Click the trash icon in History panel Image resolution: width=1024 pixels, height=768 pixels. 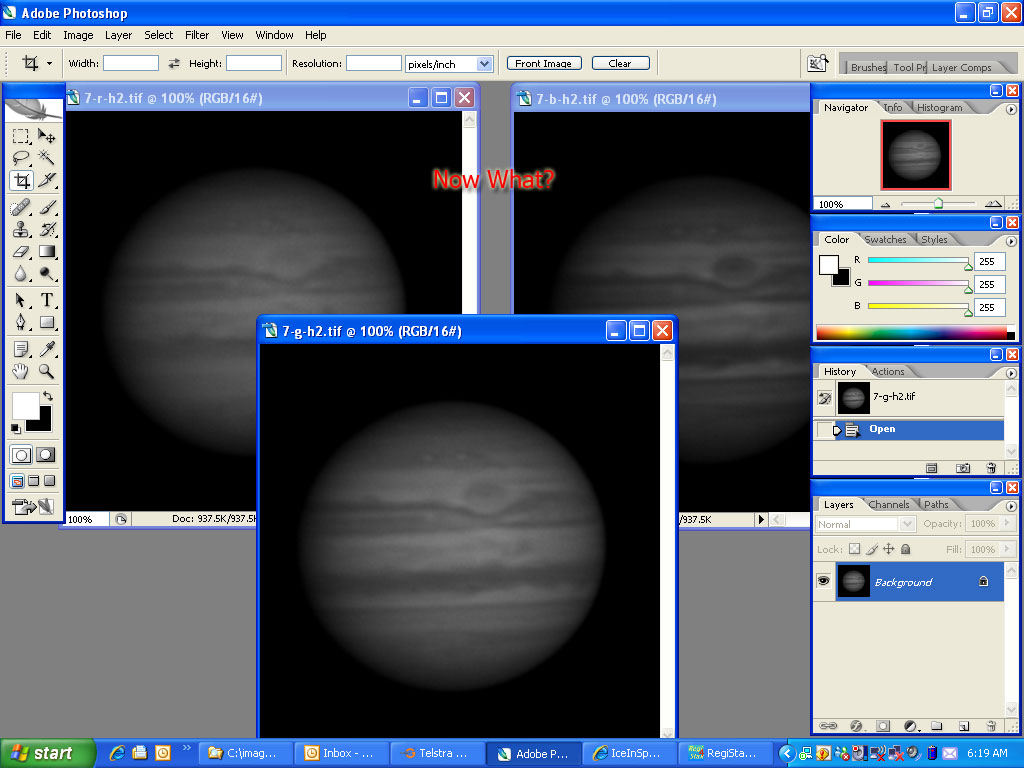pyautogui.click(x=991, y=468)
